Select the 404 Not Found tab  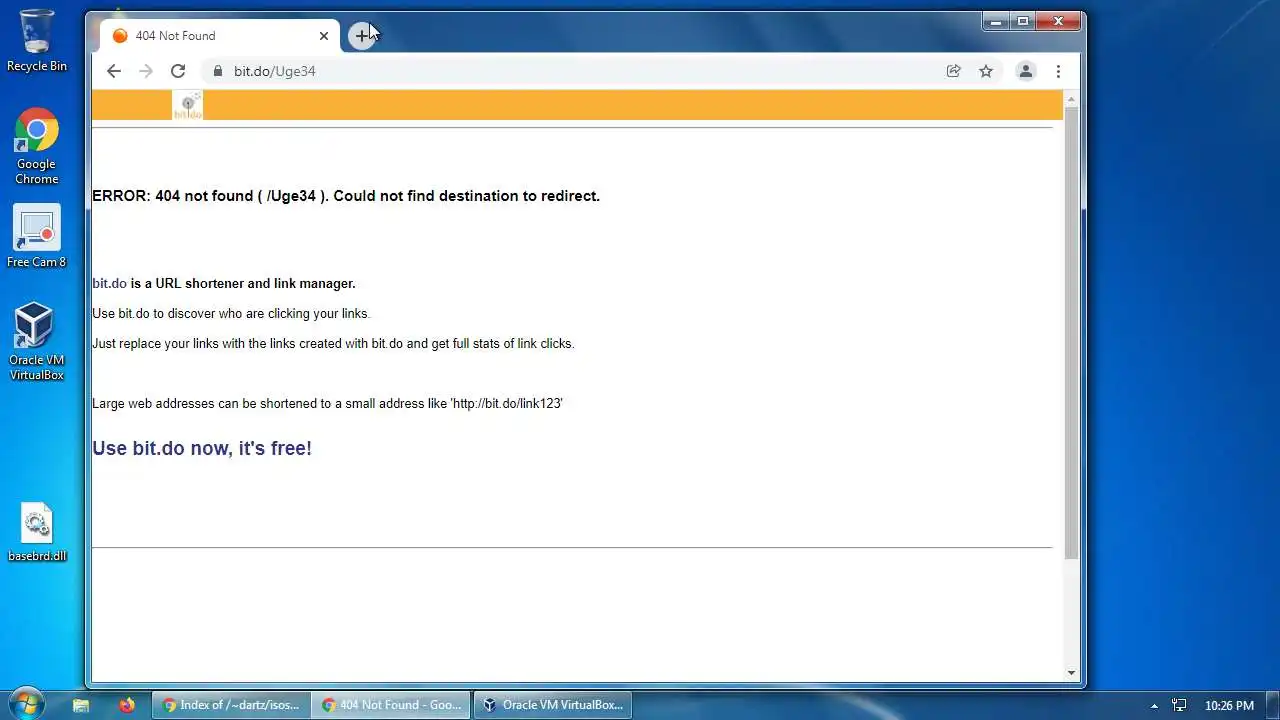coord(220,36)
